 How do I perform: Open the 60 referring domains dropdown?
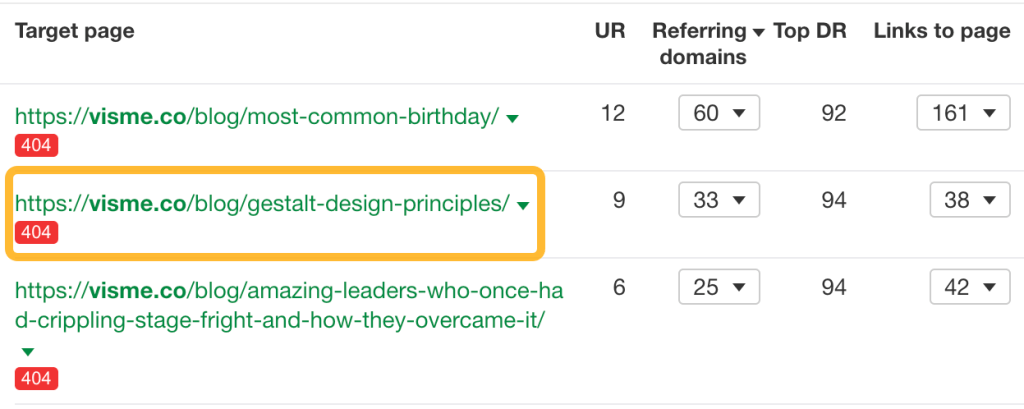click(x=719, y=113)
